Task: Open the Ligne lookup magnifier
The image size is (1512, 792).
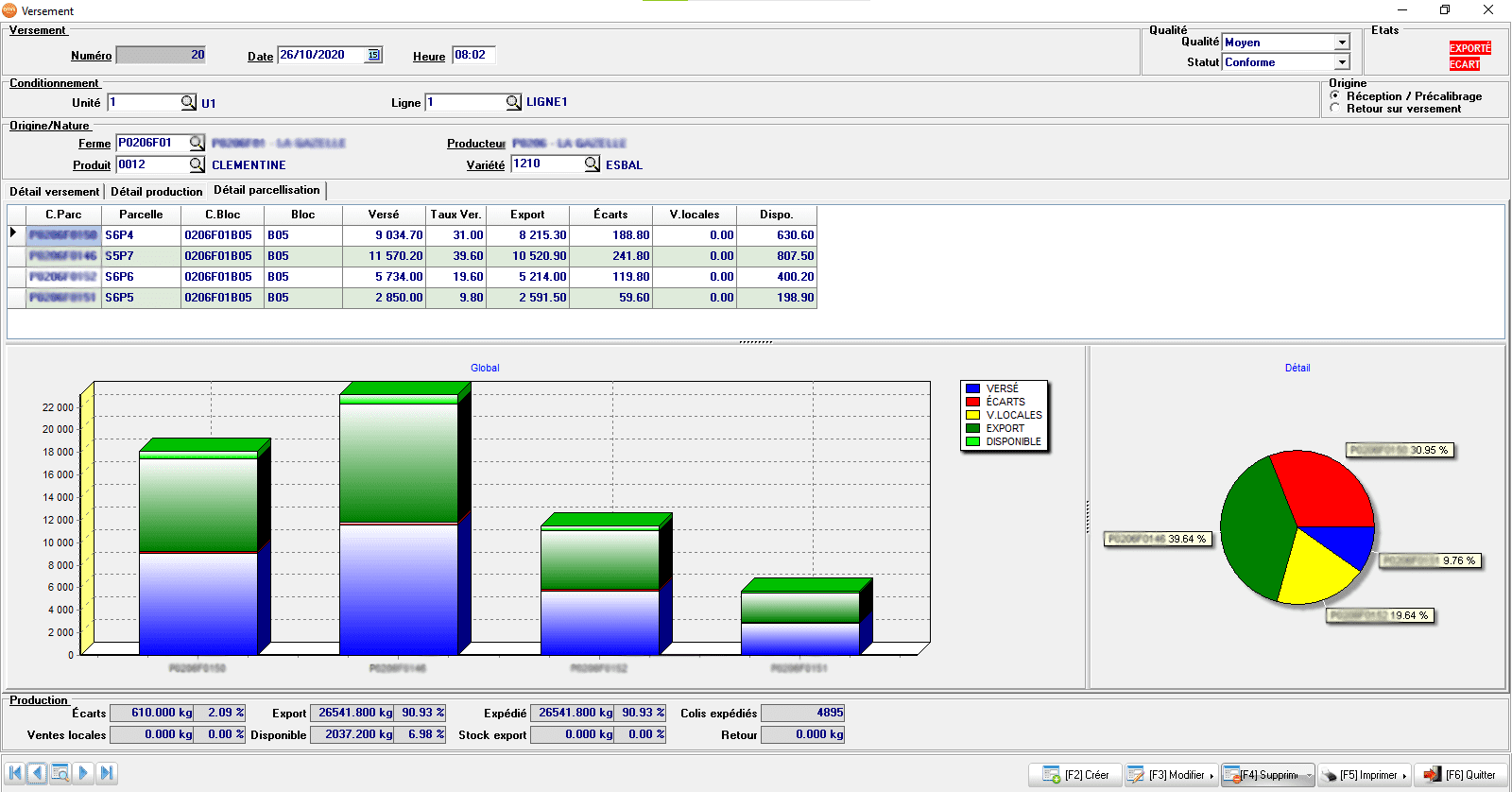Action: (513, 102)
